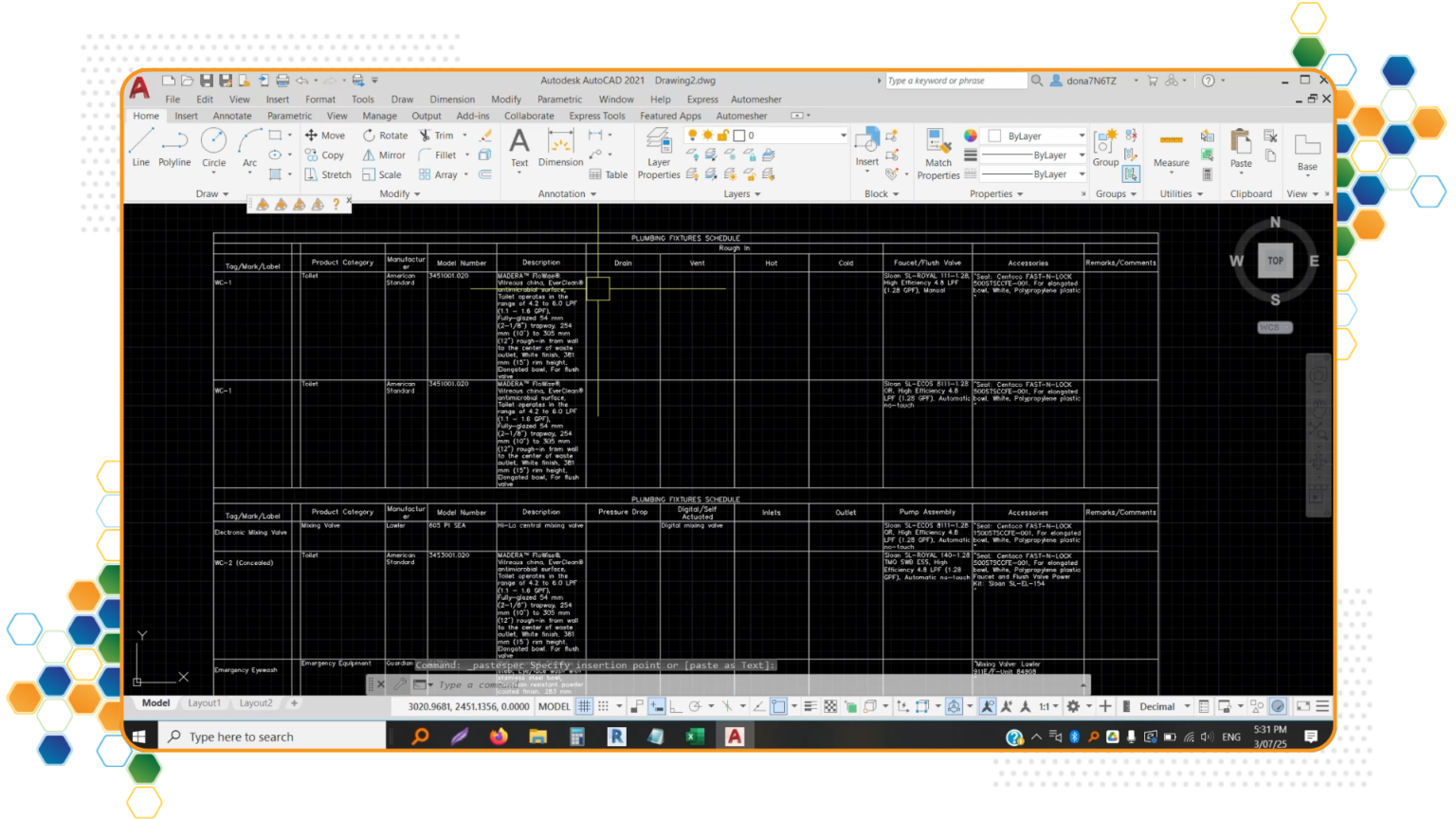This screenshot has width=1456, height=819.
Task: Toggle snap mode in status bar
Action: tap(604, 706)
